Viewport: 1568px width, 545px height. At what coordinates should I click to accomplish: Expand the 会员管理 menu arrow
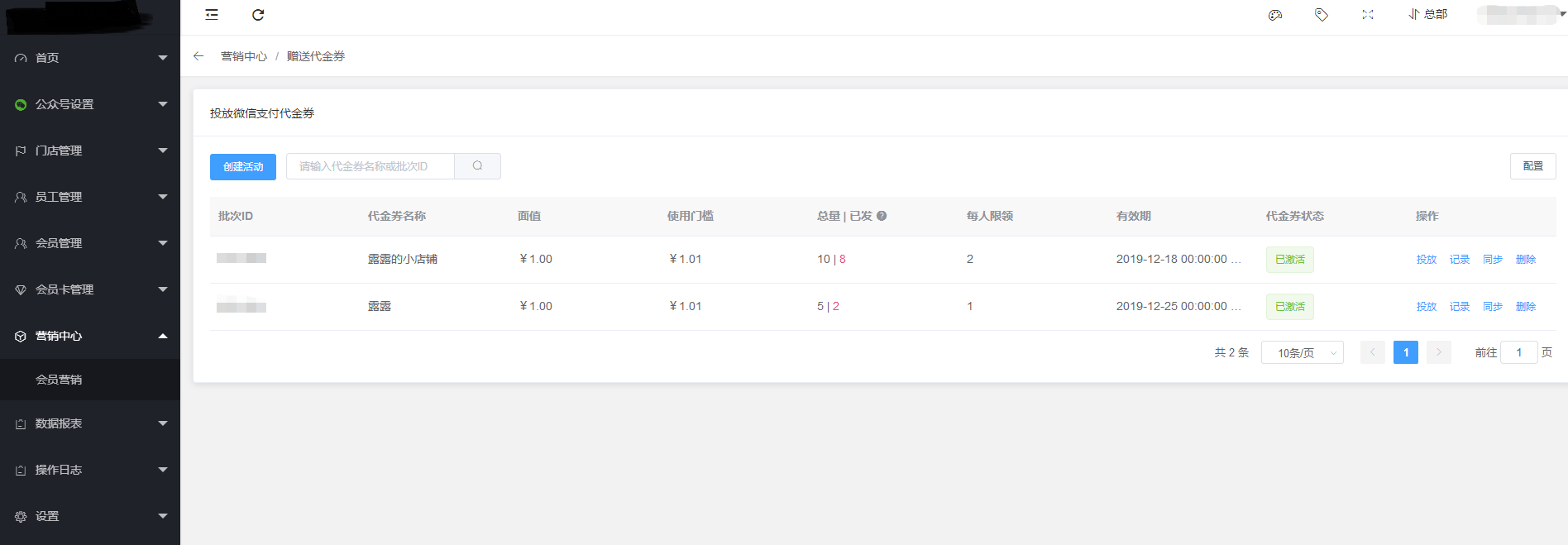[x=163, y=243]
